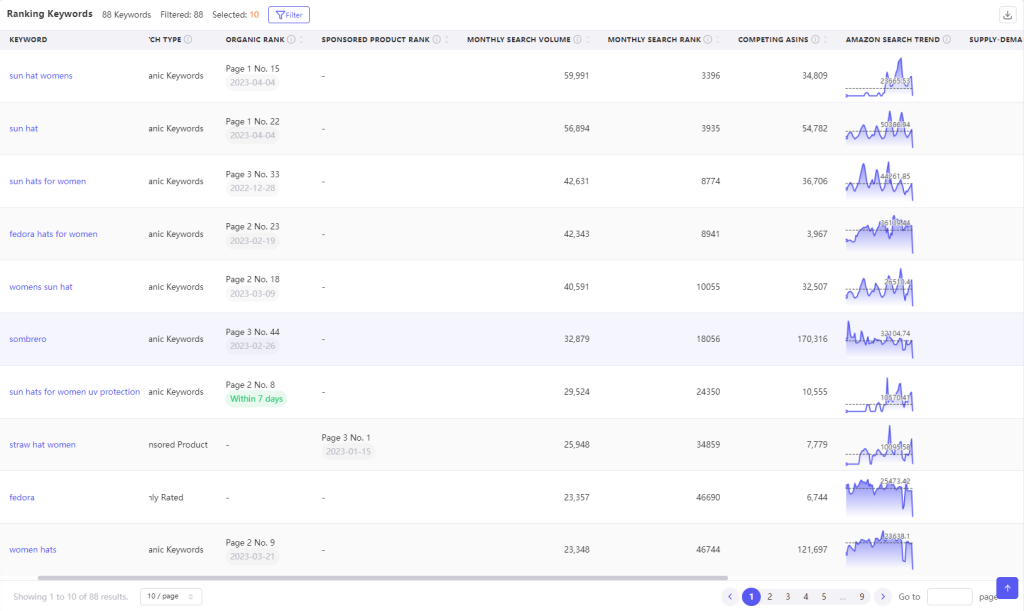The image size is (1024, 611).
Task: Select page 1 in pagination
Action: click(751, 597)
